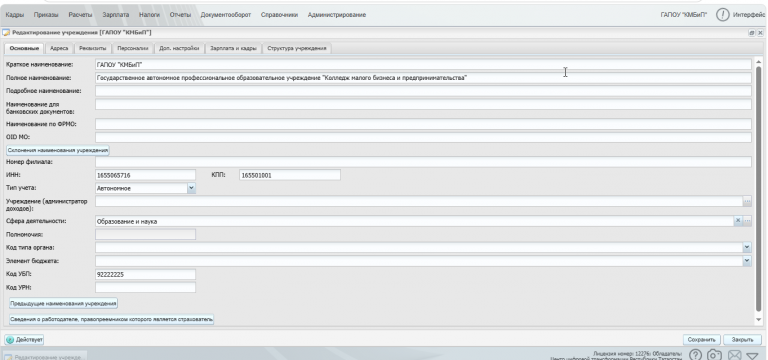Click the exclamation mark notification icon
This screenshot has width=768, height=360.
(722, 15)
